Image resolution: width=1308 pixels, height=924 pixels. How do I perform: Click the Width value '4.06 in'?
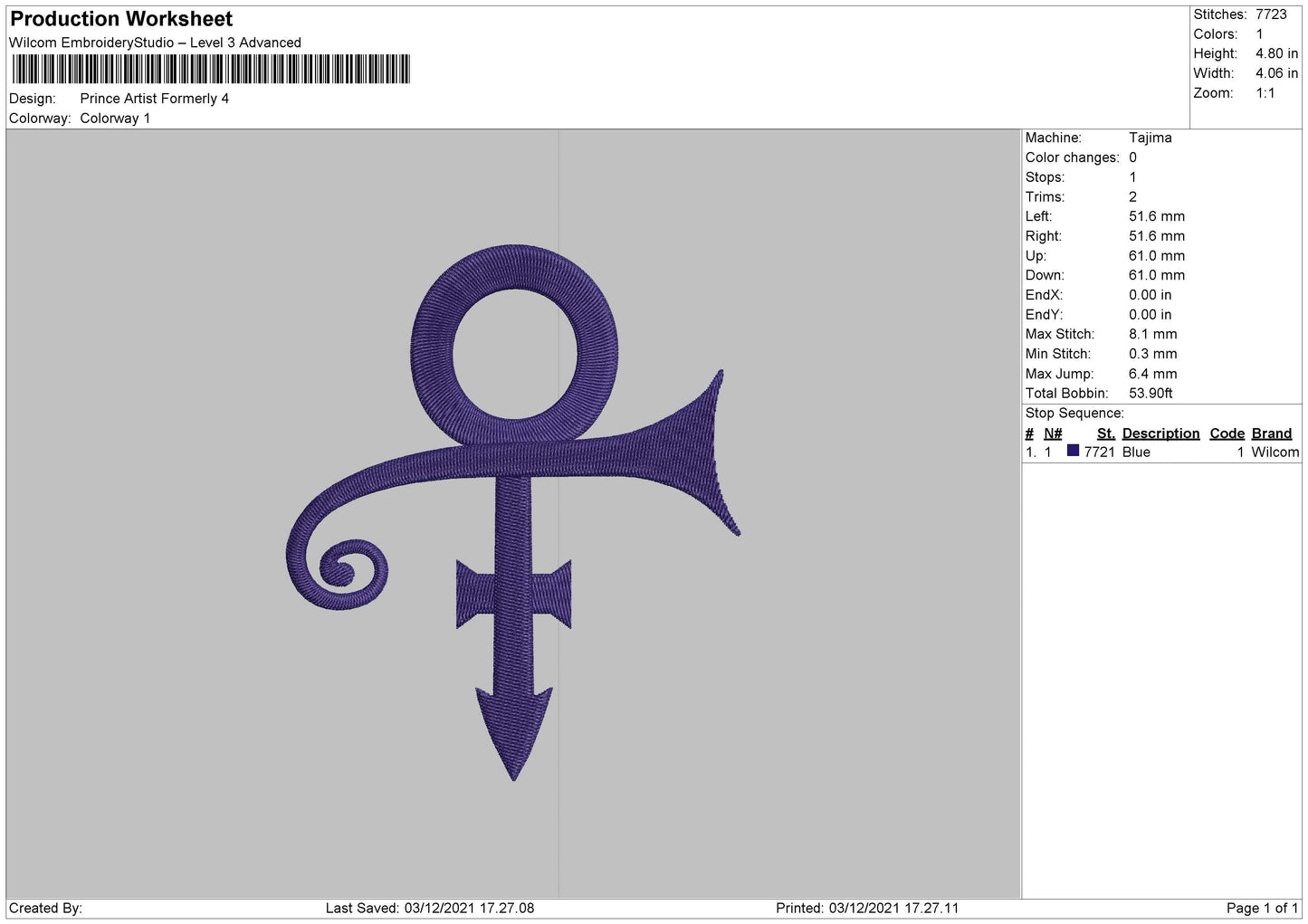point(1276,73)
